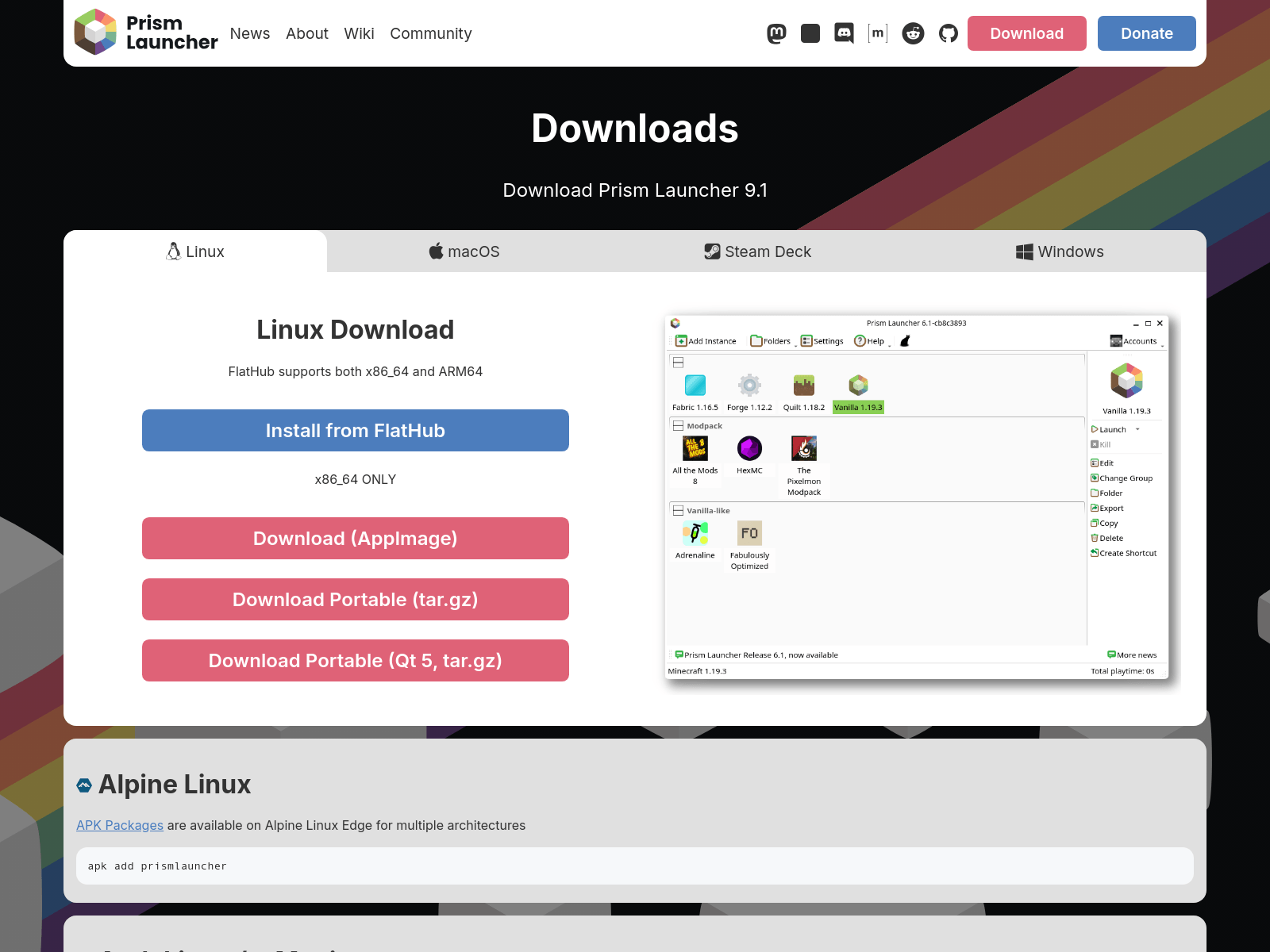Select the Linux tab

(x=195, y=251)
